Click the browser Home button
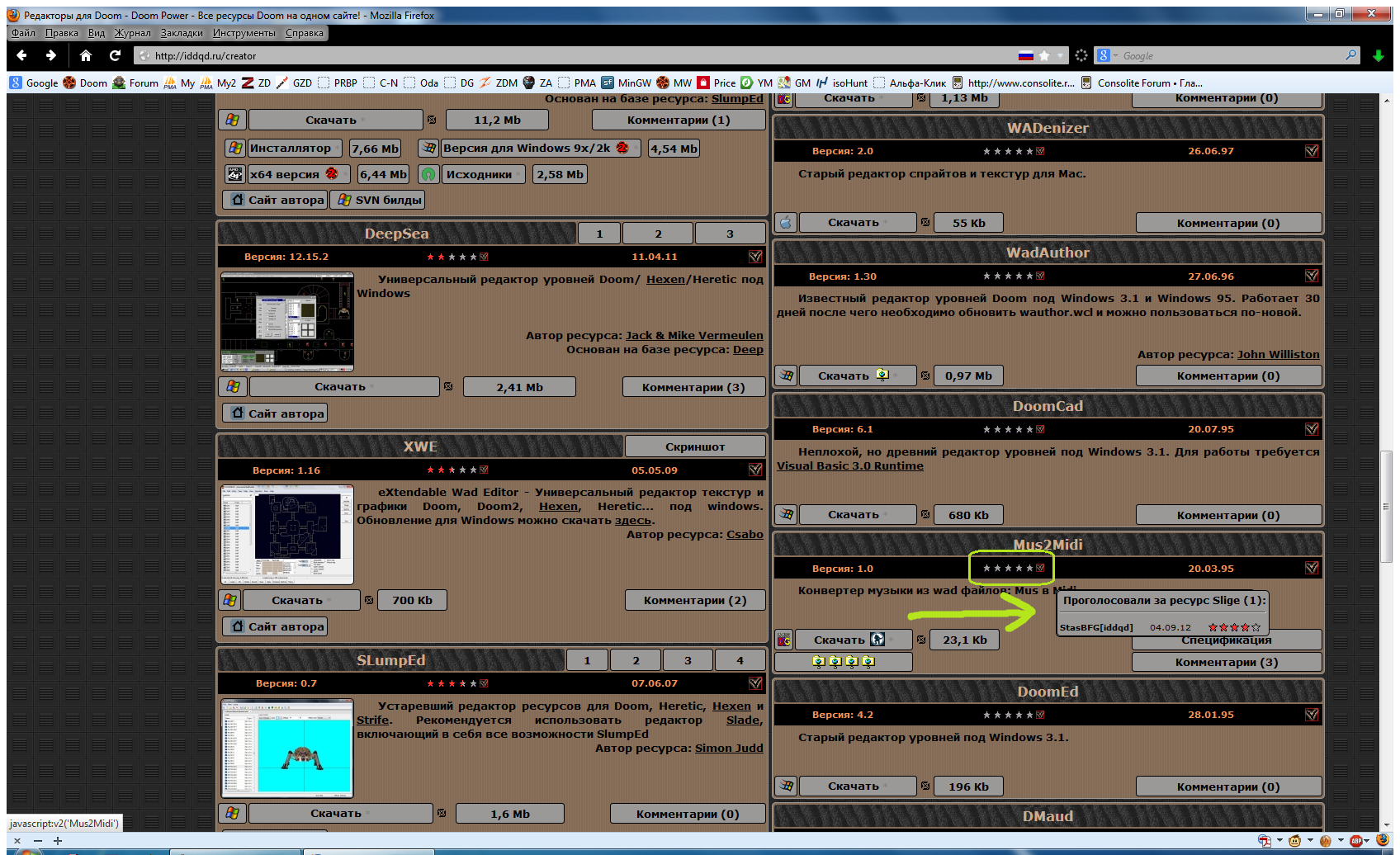This screenshot has height=855, width=1400. 85,55
